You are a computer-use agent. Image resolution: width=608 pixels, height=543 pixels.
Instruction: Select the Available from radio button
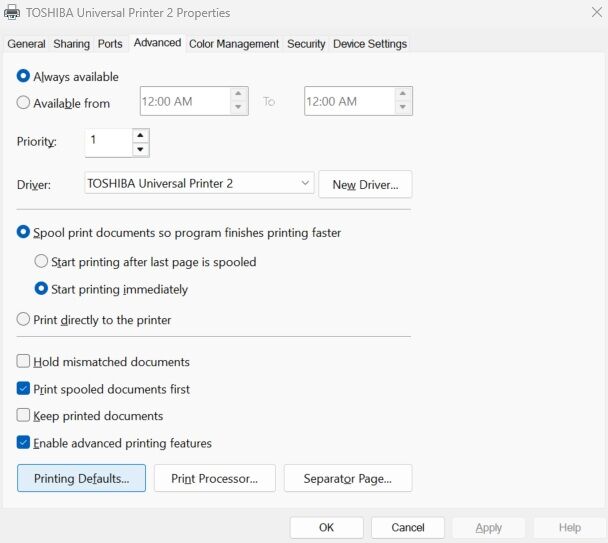pyautogui.click(x=24, y=102)
